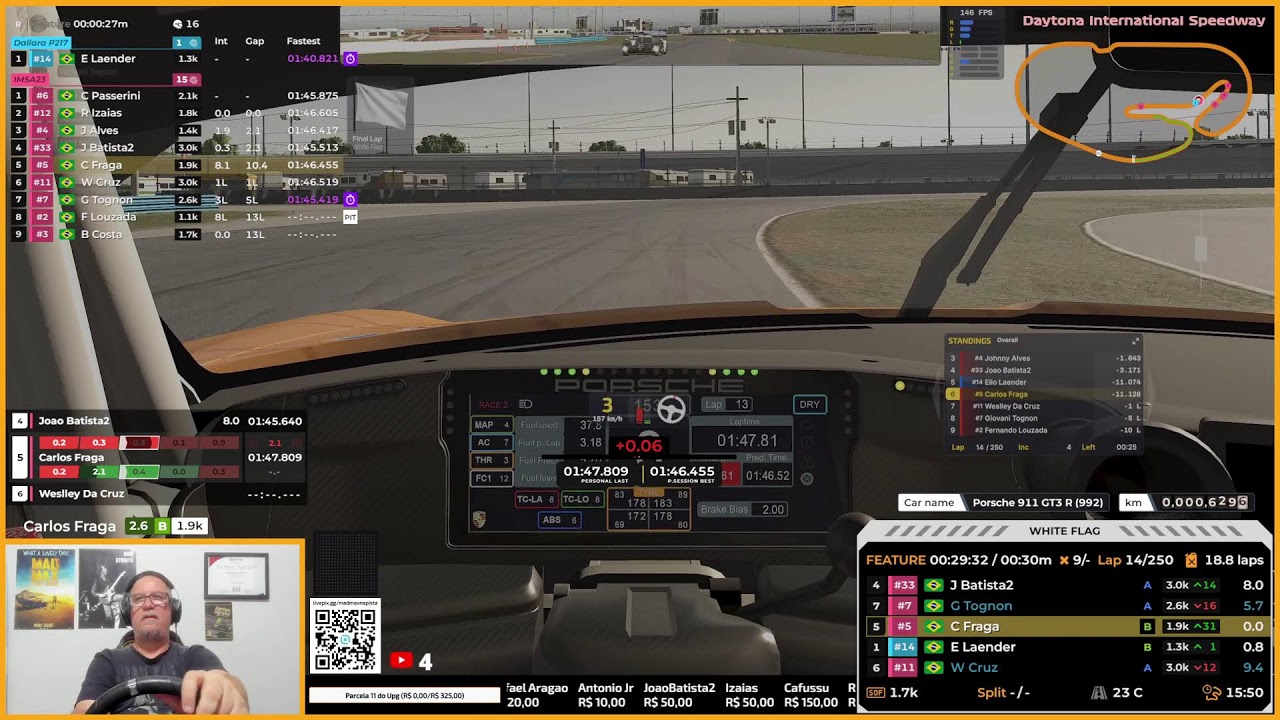Click the donation QR code
Viewport: 1280px width, 720px height.
345,638
